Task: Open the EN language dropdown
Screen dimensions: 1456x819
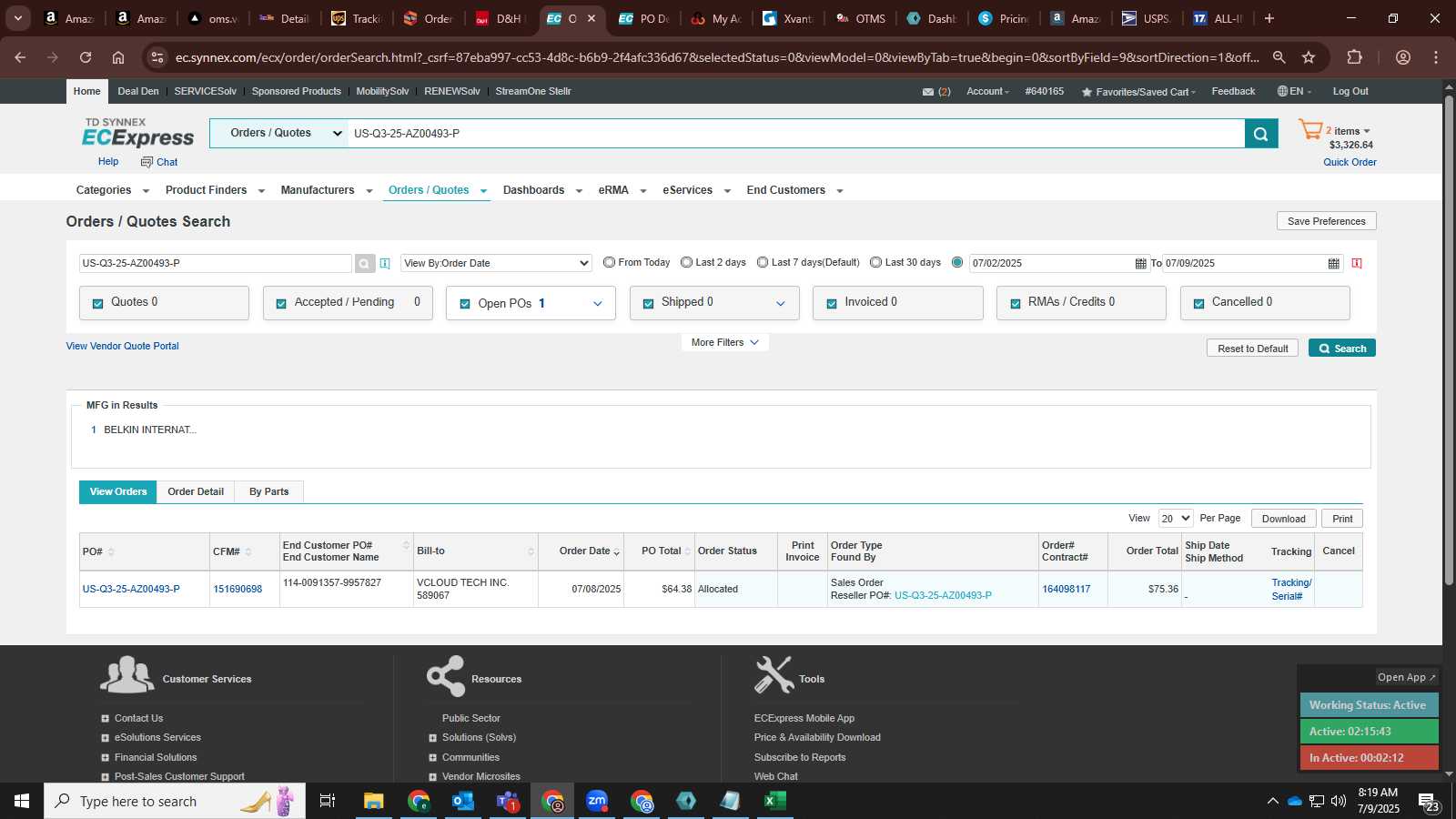Action: pyautogui.click(x=1294, y=92)
